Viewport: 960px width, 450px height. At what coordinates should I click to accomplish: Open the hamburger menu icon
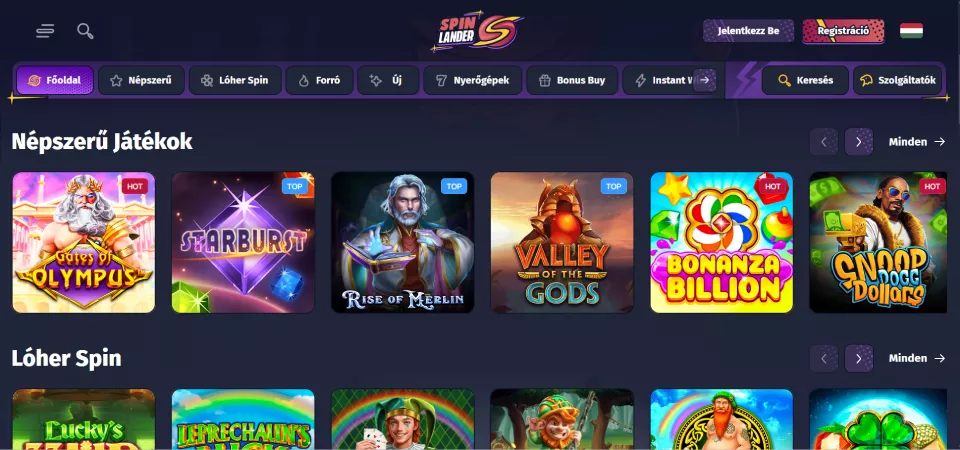coord(45,31)
